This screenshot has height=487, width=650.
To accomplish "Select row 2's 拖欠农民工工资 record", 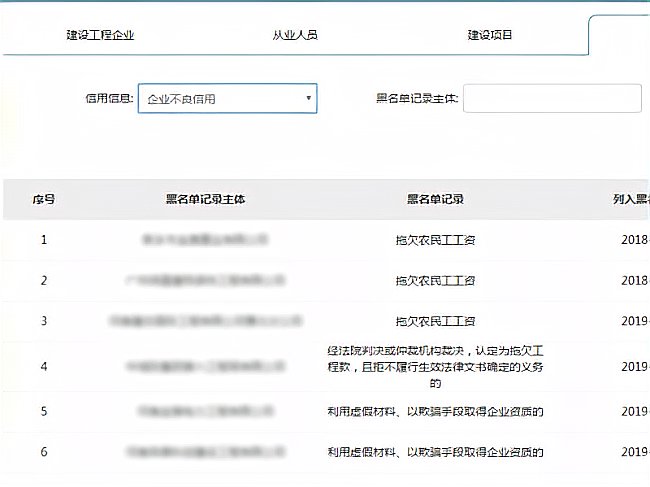I will (435, 281).
